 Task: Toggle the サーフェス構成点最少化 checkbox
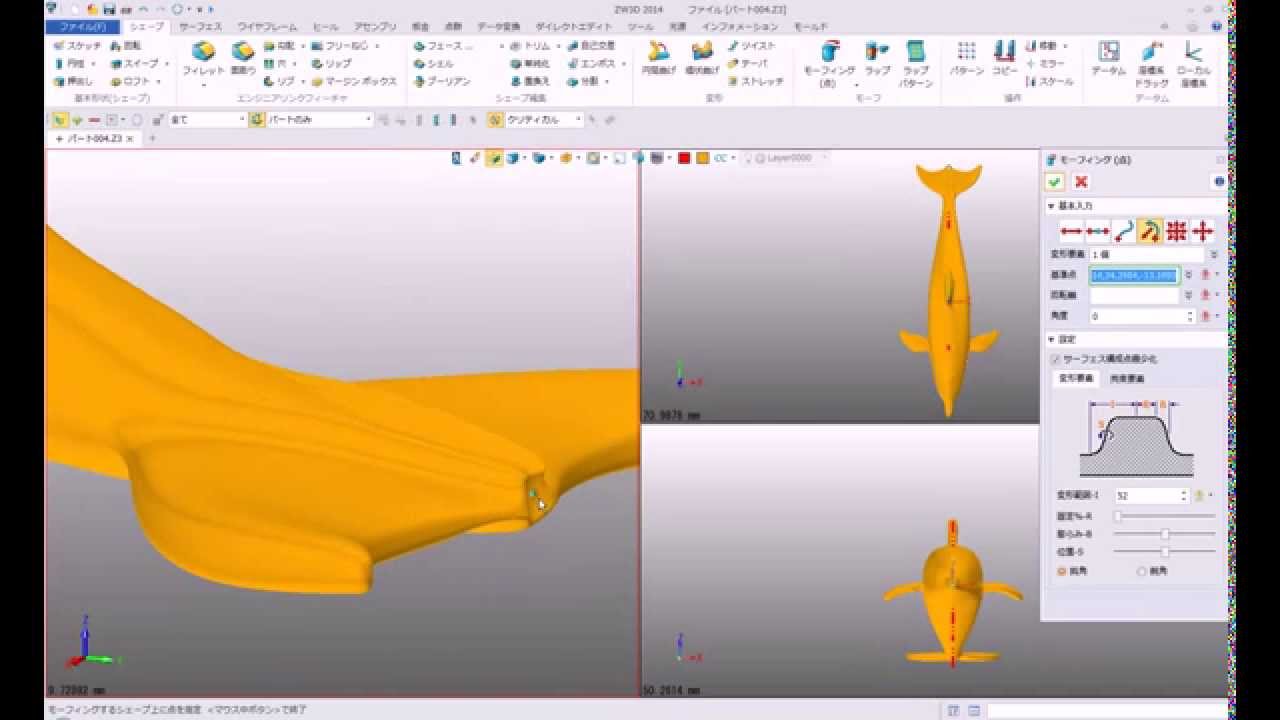1055,359
